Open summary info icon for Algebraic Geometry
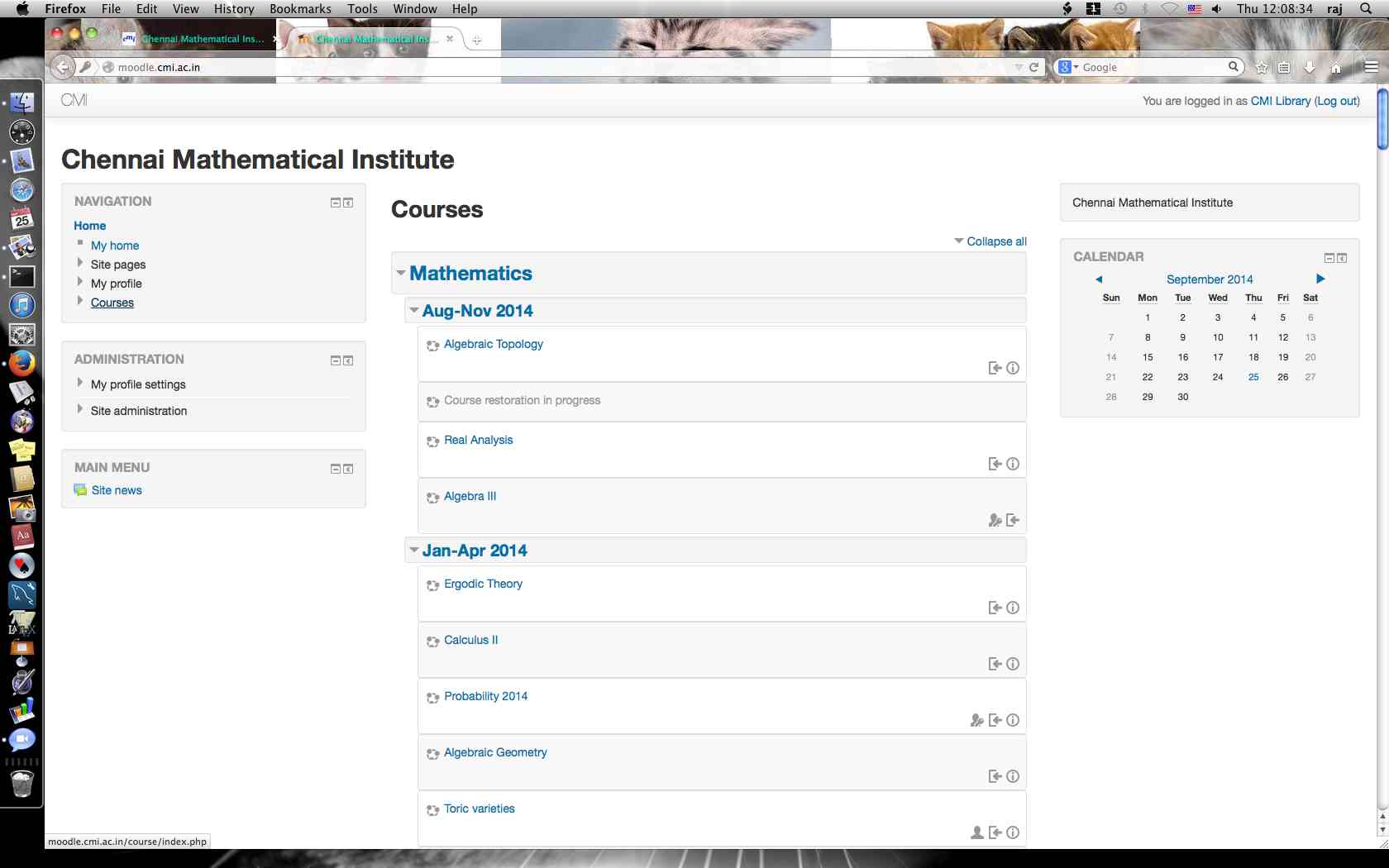Image resolution: width=1389 pixels, height=868 pixels. point(1013,776)
